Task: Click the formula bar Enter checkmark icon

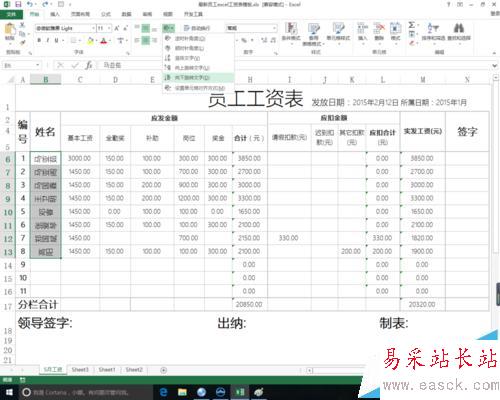Action: click(74, 65)
